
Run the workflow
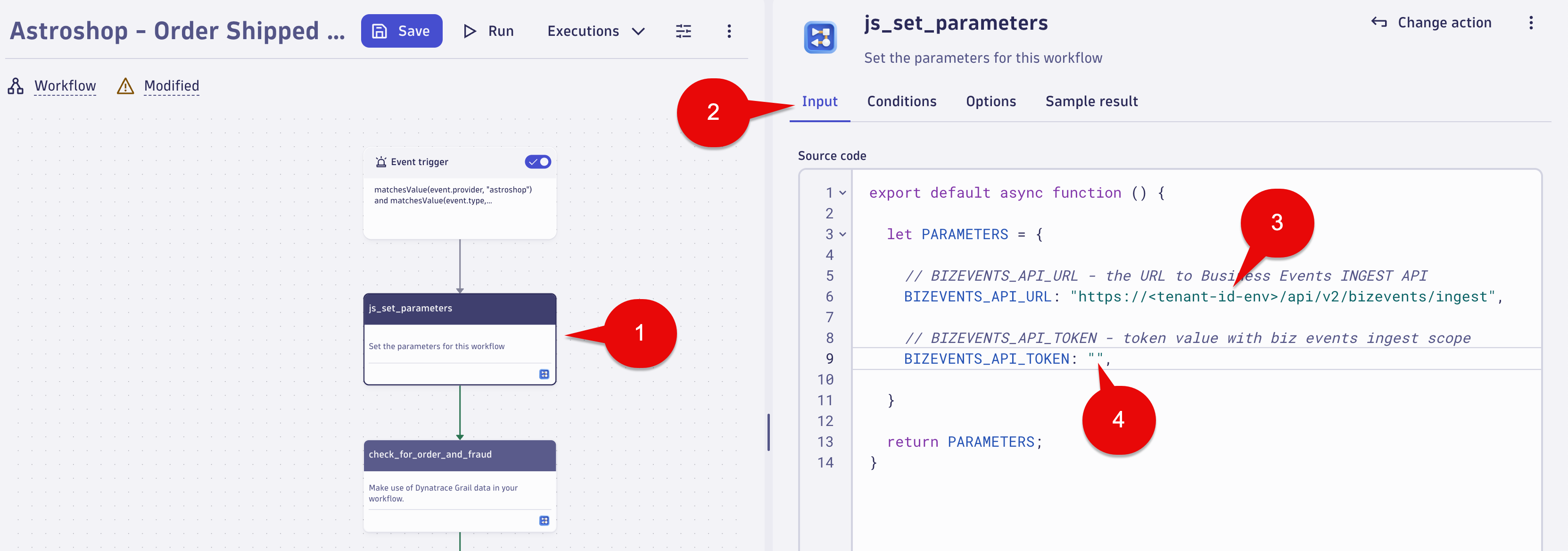(x=488, y=31)
